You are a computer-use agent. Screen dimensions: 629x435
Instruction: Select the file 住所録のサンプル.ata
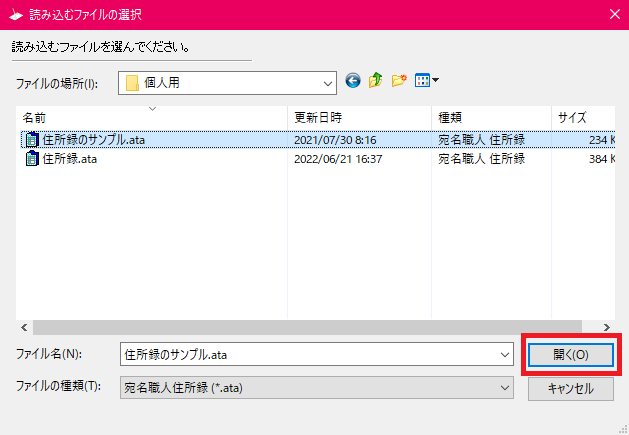[x=93, y=140]
